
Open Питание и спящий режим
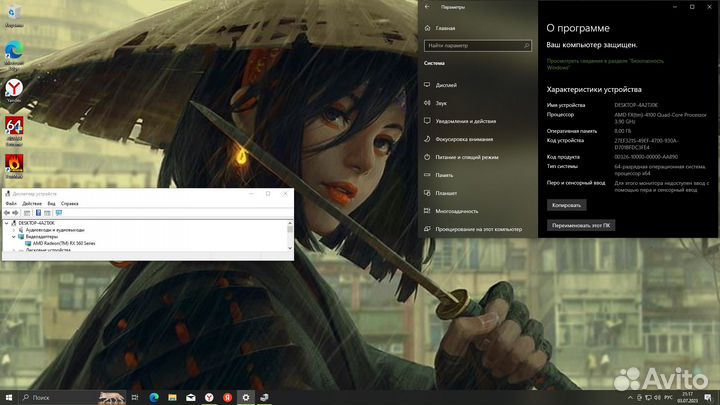tap(467, 157)
